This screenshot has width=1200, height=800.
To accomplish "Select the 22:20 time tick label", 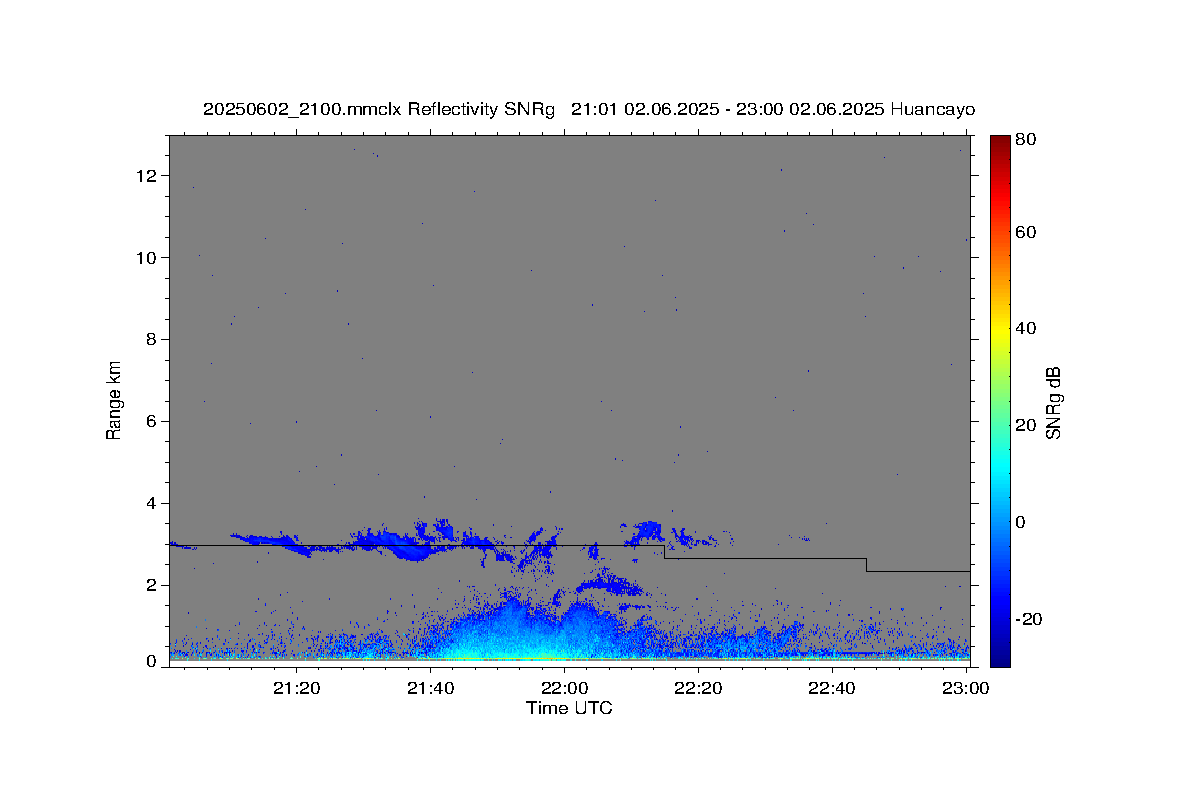I will pyautogui.click(x=697, y=689).
